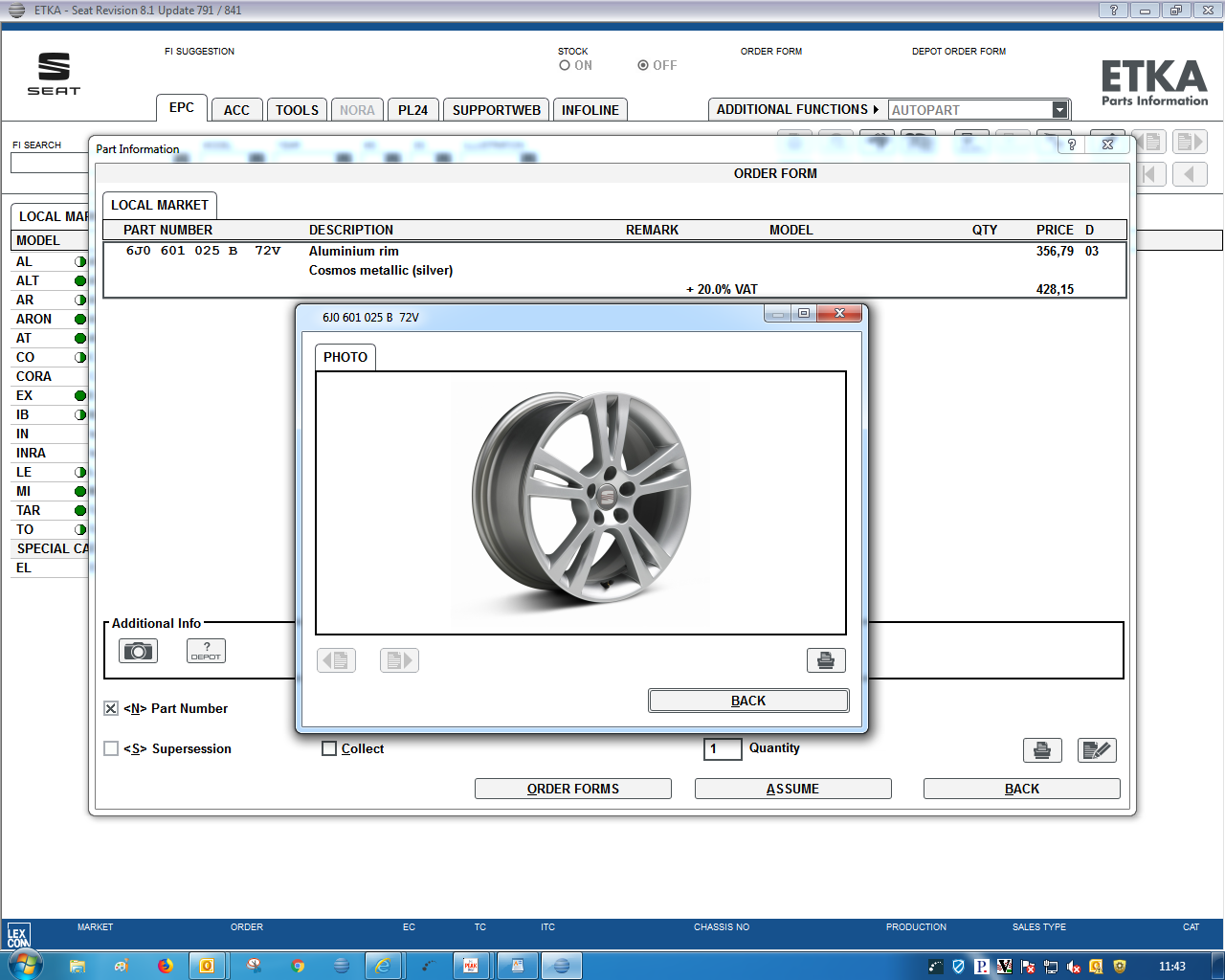Screen dimensions: 1225x980
Task: Select the EL row under special catalogue
Action: tap(50, 568)
